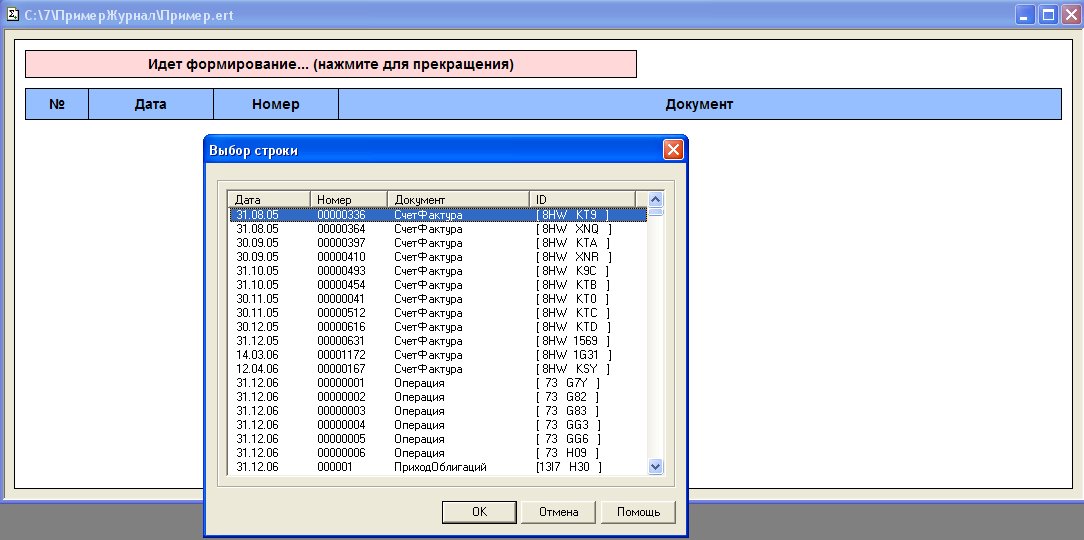The image size is (1084, 540).
Task: Click the list's scroll-down arrow
Action: 656,466
